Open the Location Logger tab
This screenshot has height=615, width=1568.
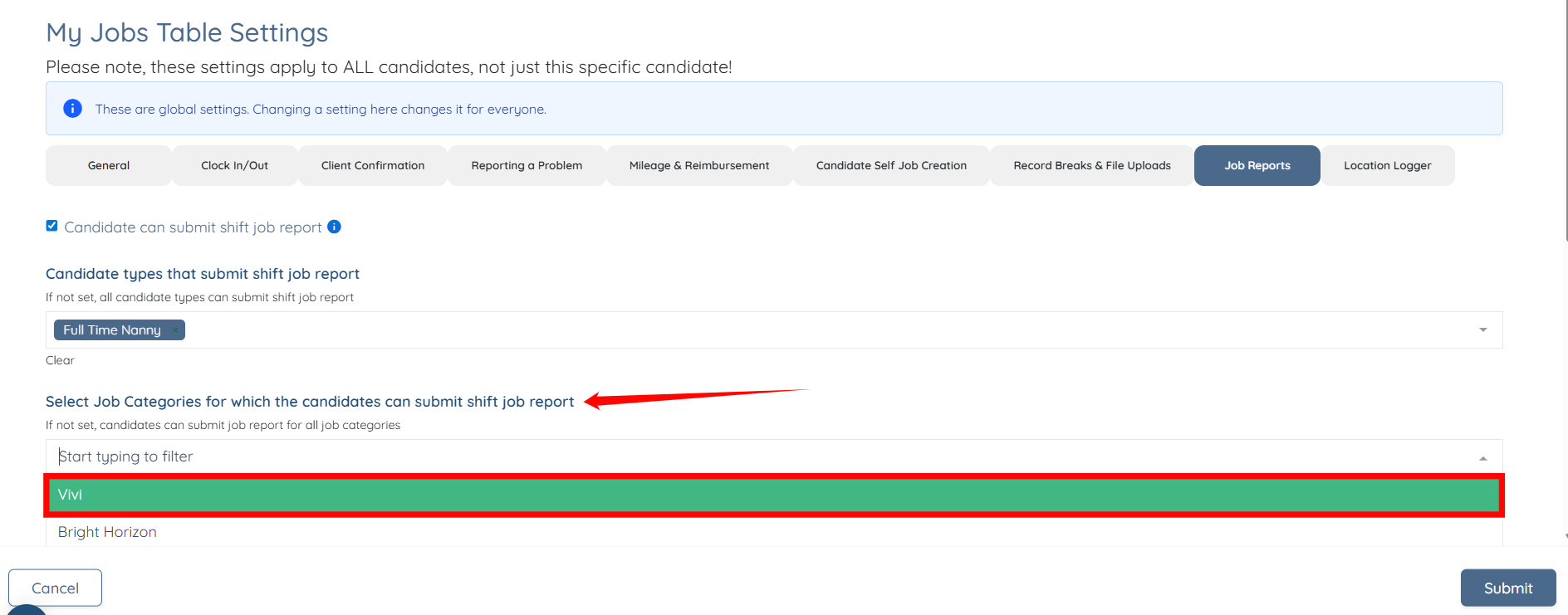click(1388, 165)
